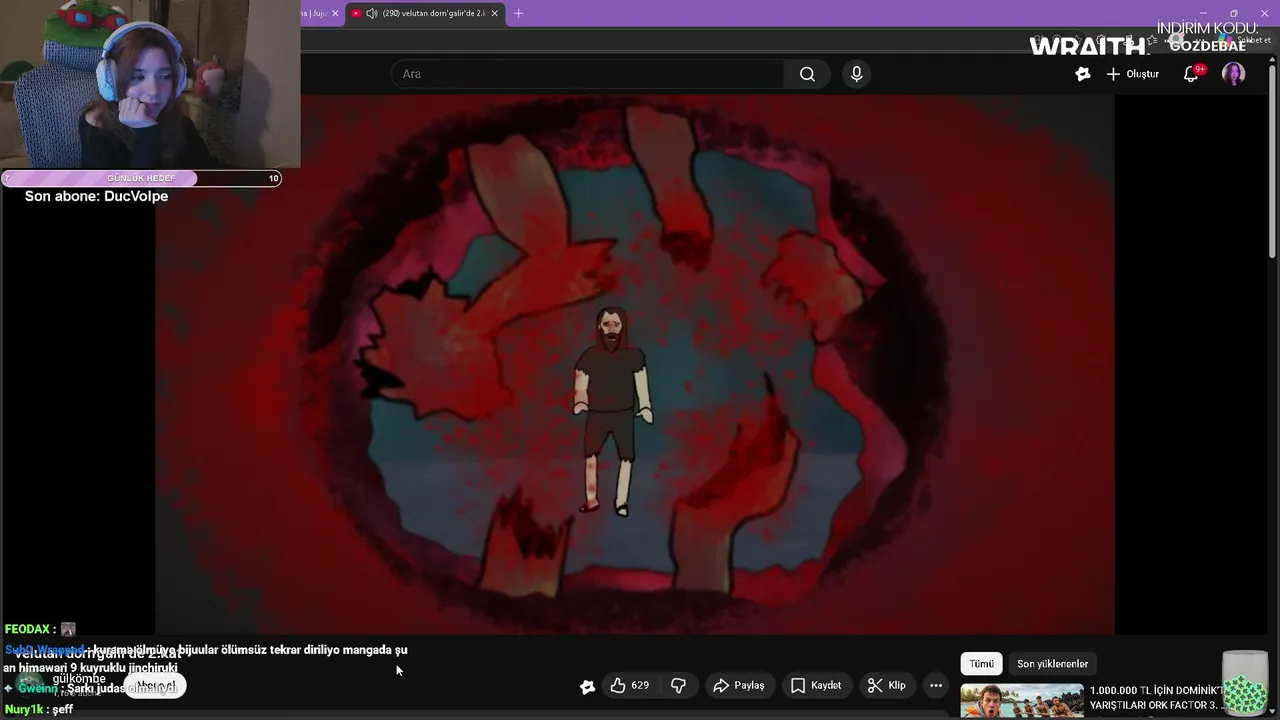This screenshot has width=1280, height=720.
Task: Mute the velutan tab via speaker icon
Action: [x=372, y=13]
